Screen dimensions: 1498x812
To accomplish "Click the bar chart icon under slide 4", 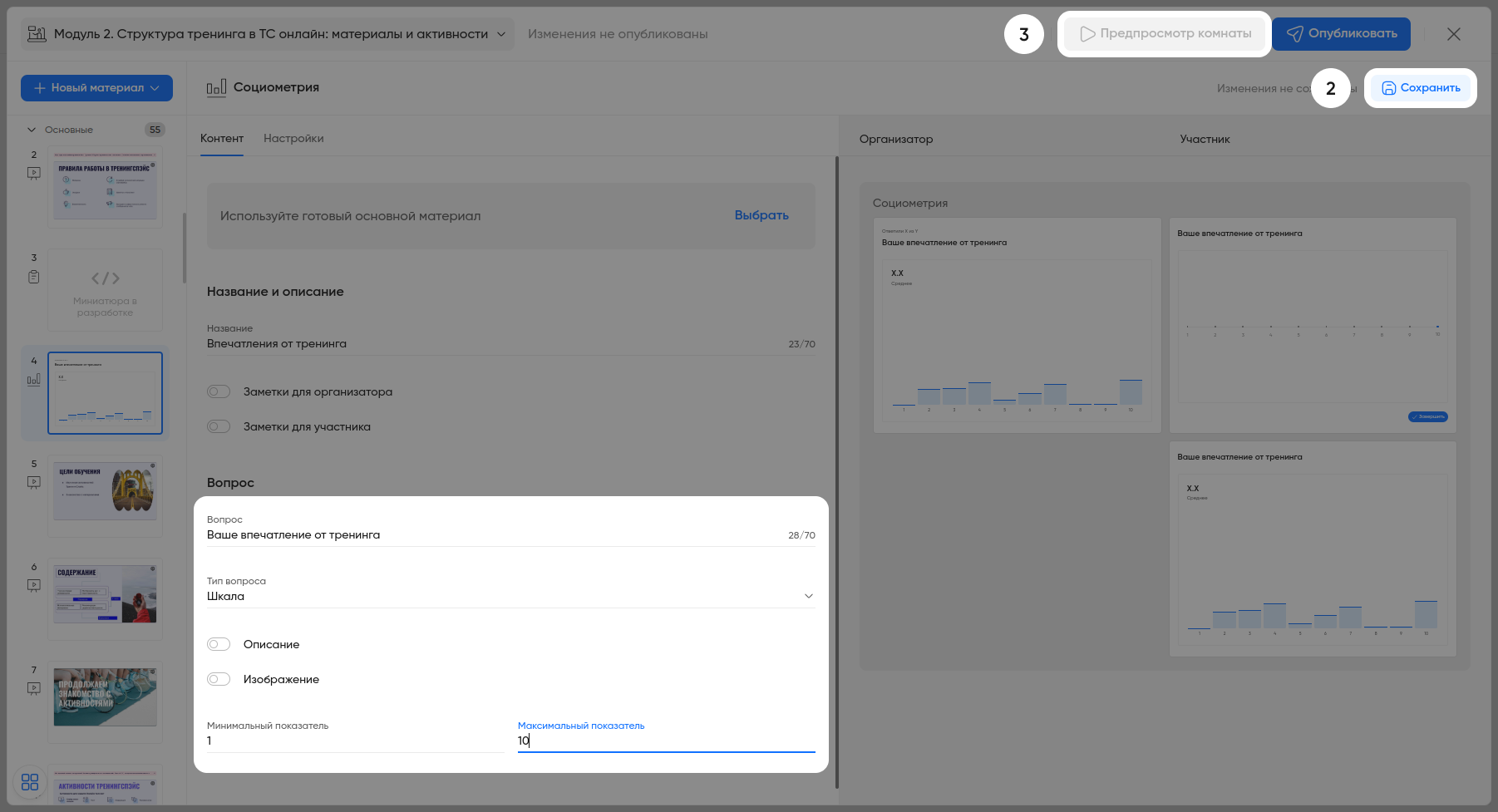I will (x=34, y=380).
